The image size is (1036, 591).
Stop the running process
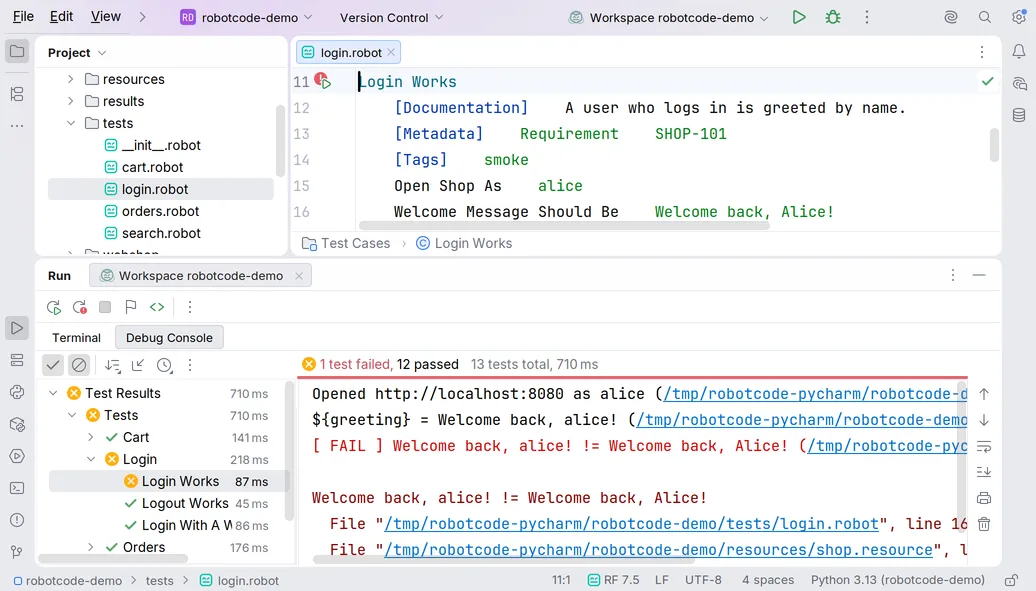point(105,307)
